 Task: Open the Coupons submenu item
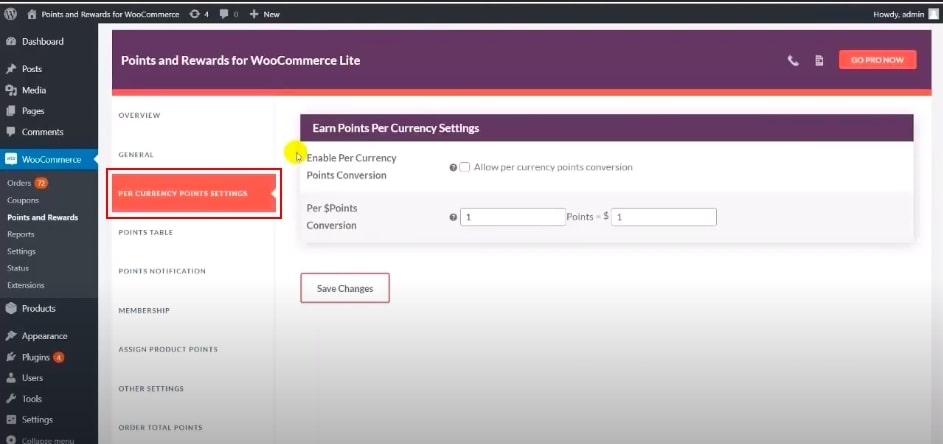point(23,200)
